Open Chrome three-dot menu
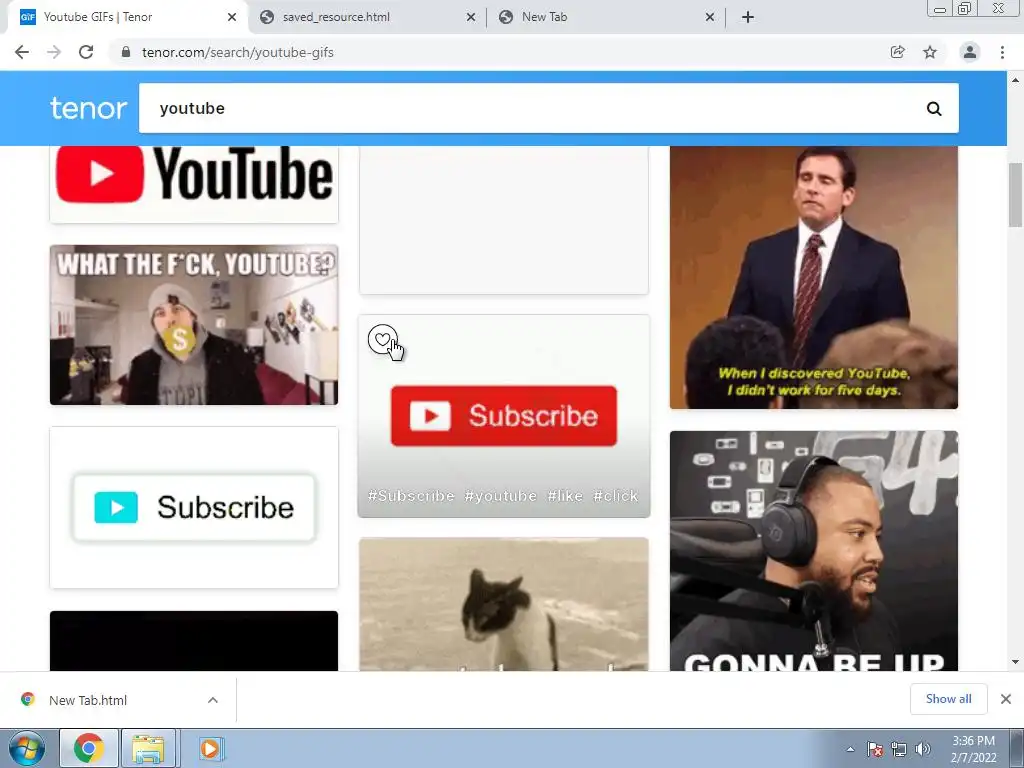 point(1002,52)
